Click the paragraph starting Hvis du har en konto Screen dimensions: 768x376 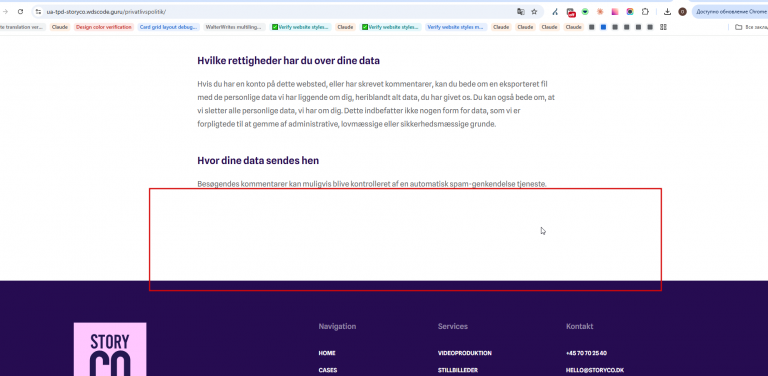click(376, 104)
